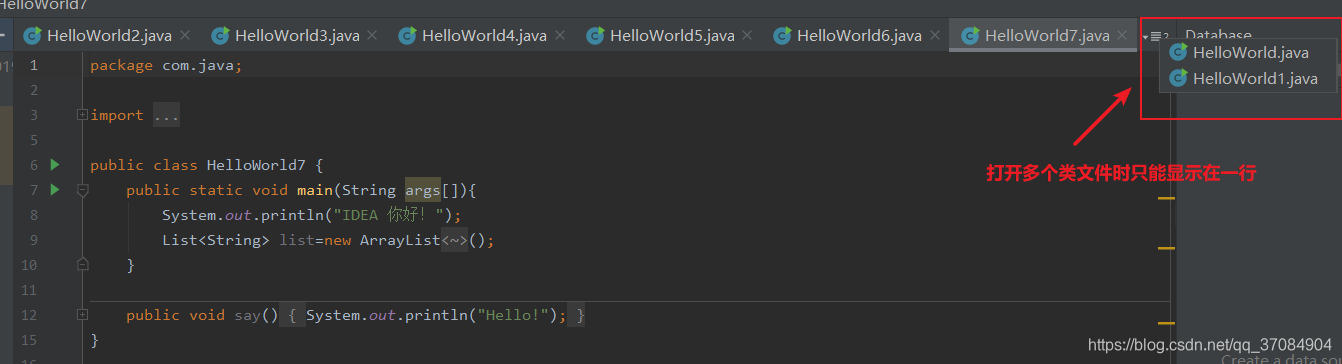Close the HelloWorld6.java tab
The height and width of the screenshot is (364, 1342).
click(x=935, y=35)
